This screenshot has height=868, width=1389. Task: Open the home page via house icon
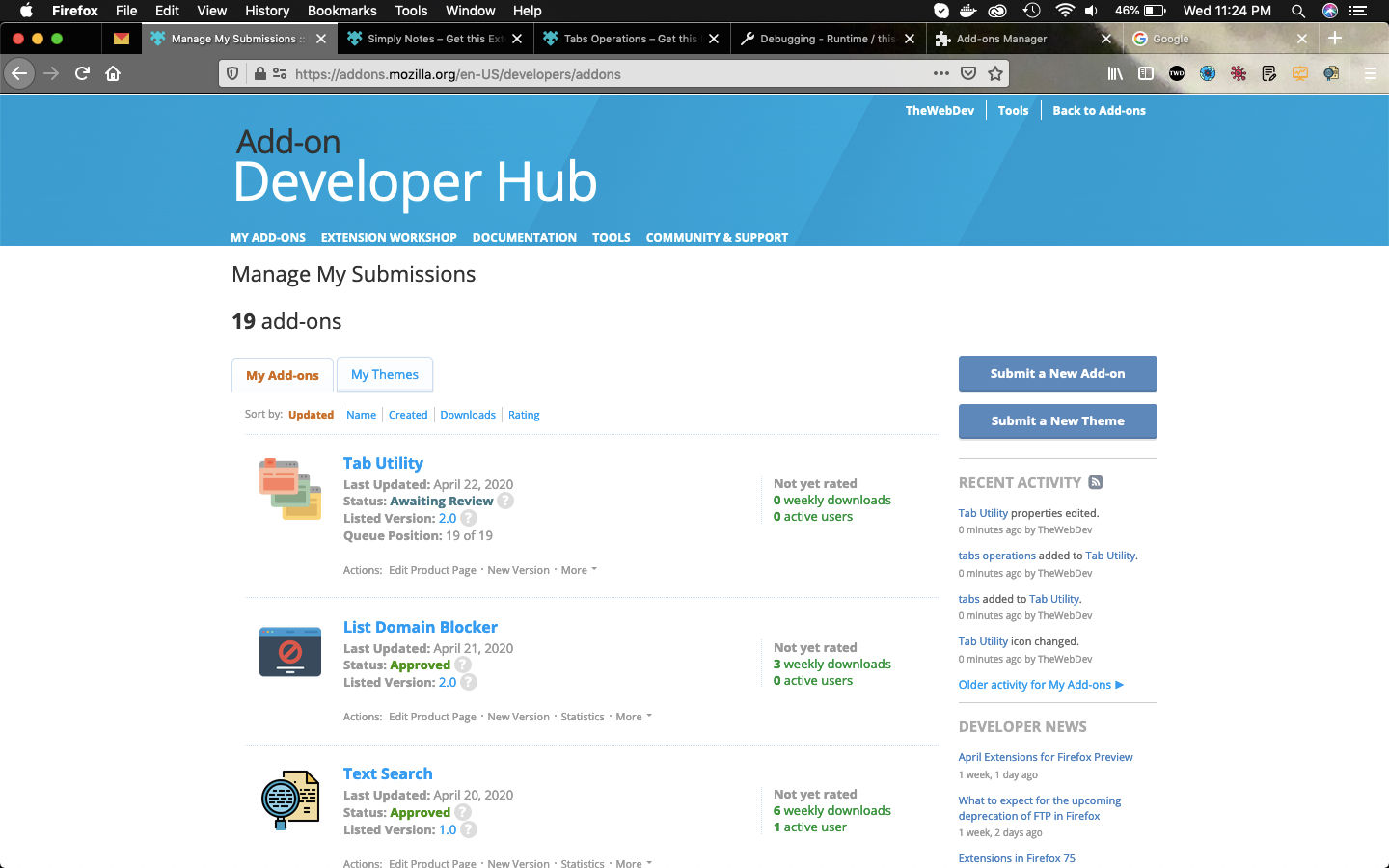coord(113,73)
